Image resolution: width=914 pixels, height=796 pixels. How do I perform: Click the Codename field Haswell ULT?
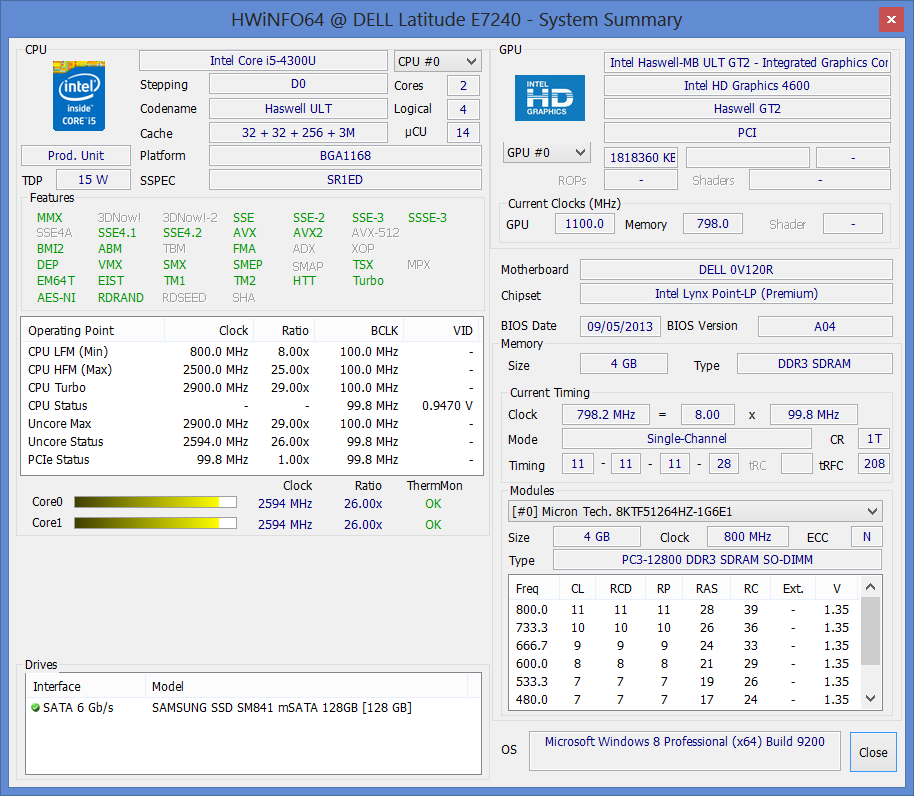(x=298, y=108)
